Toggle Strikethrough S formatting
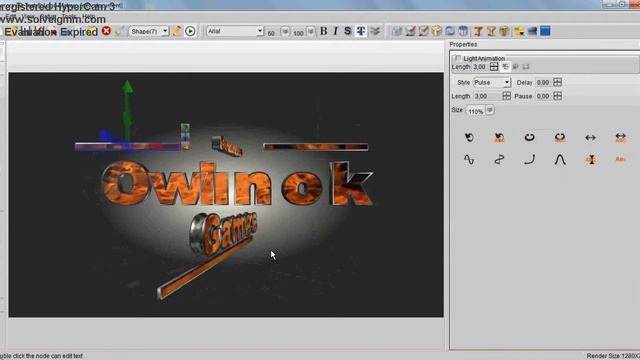Viewport: 640px width, 360px height. pos(347,31)
